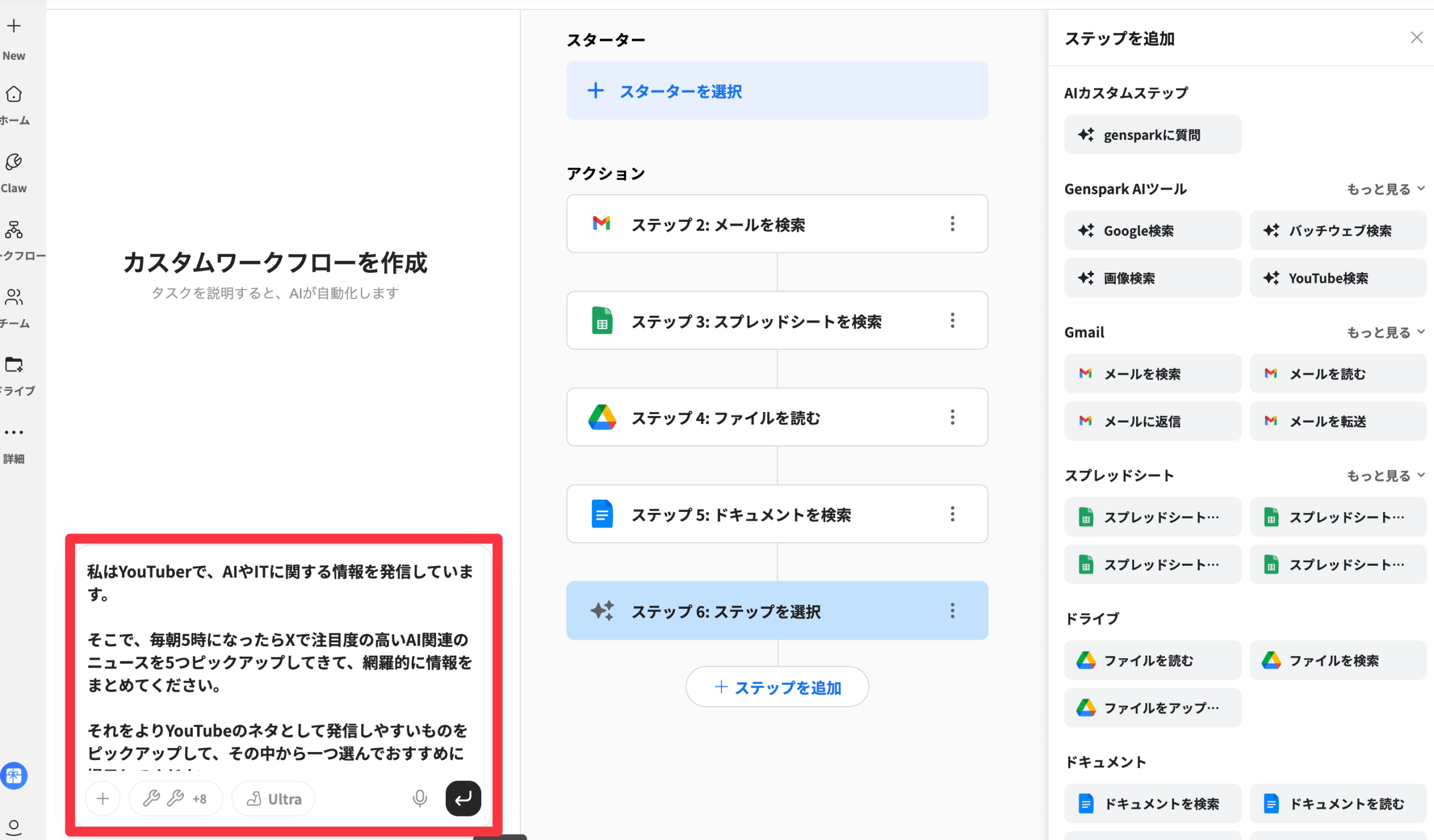1434x840 pixels.
Task: Click the plus attach button in prompt box
Action: tap(103, 799)
